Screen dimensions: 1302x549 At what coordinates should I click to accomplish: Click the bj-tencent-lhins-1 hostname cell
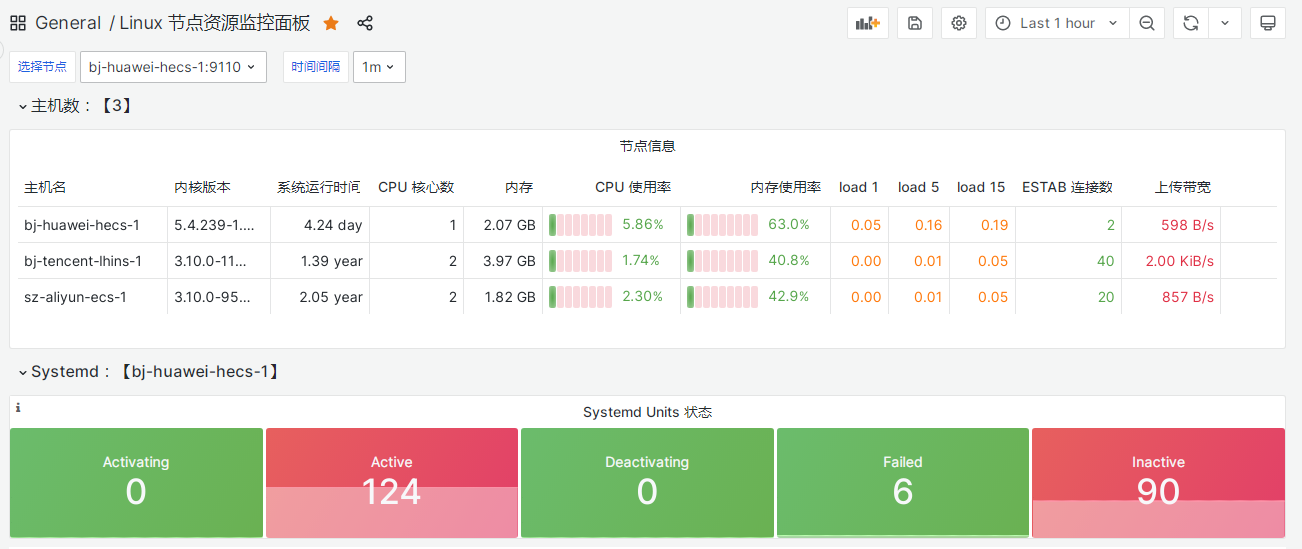point(83,261)
